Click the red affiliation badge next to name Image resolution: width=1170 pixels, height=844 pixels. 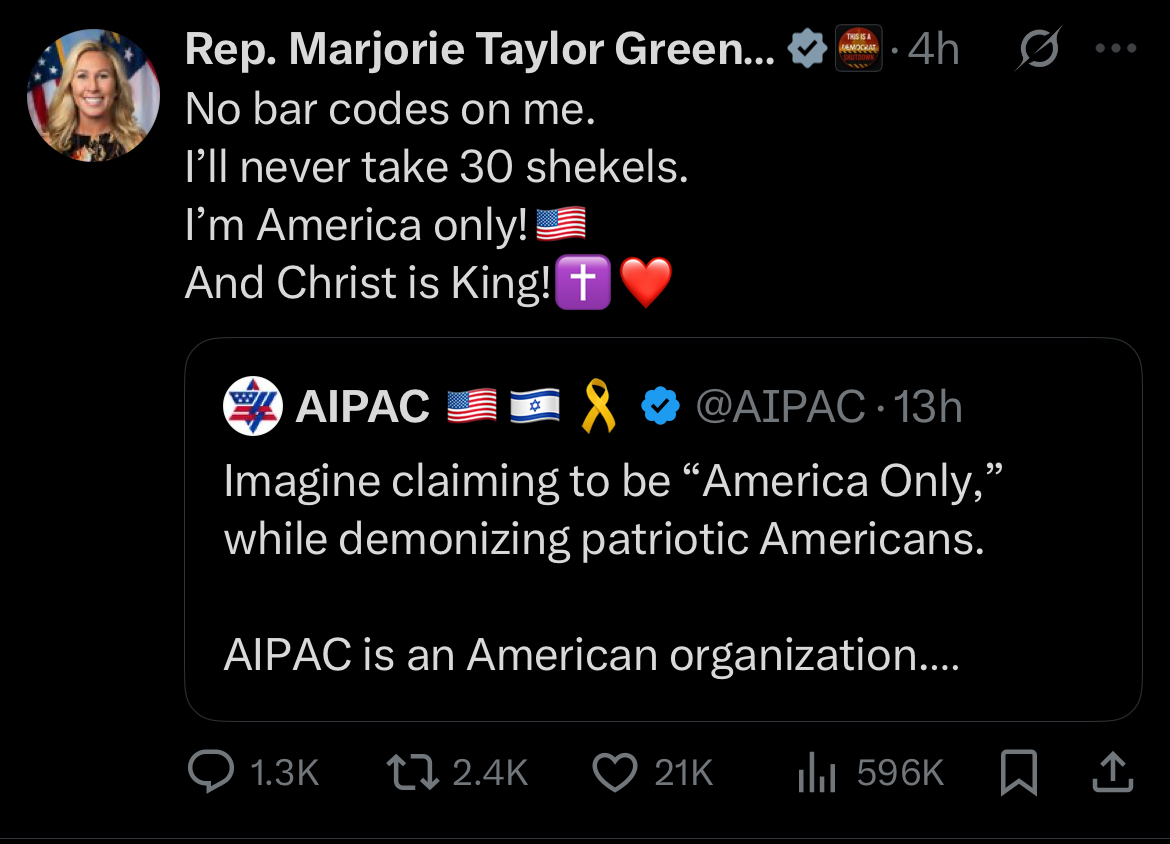858,48
